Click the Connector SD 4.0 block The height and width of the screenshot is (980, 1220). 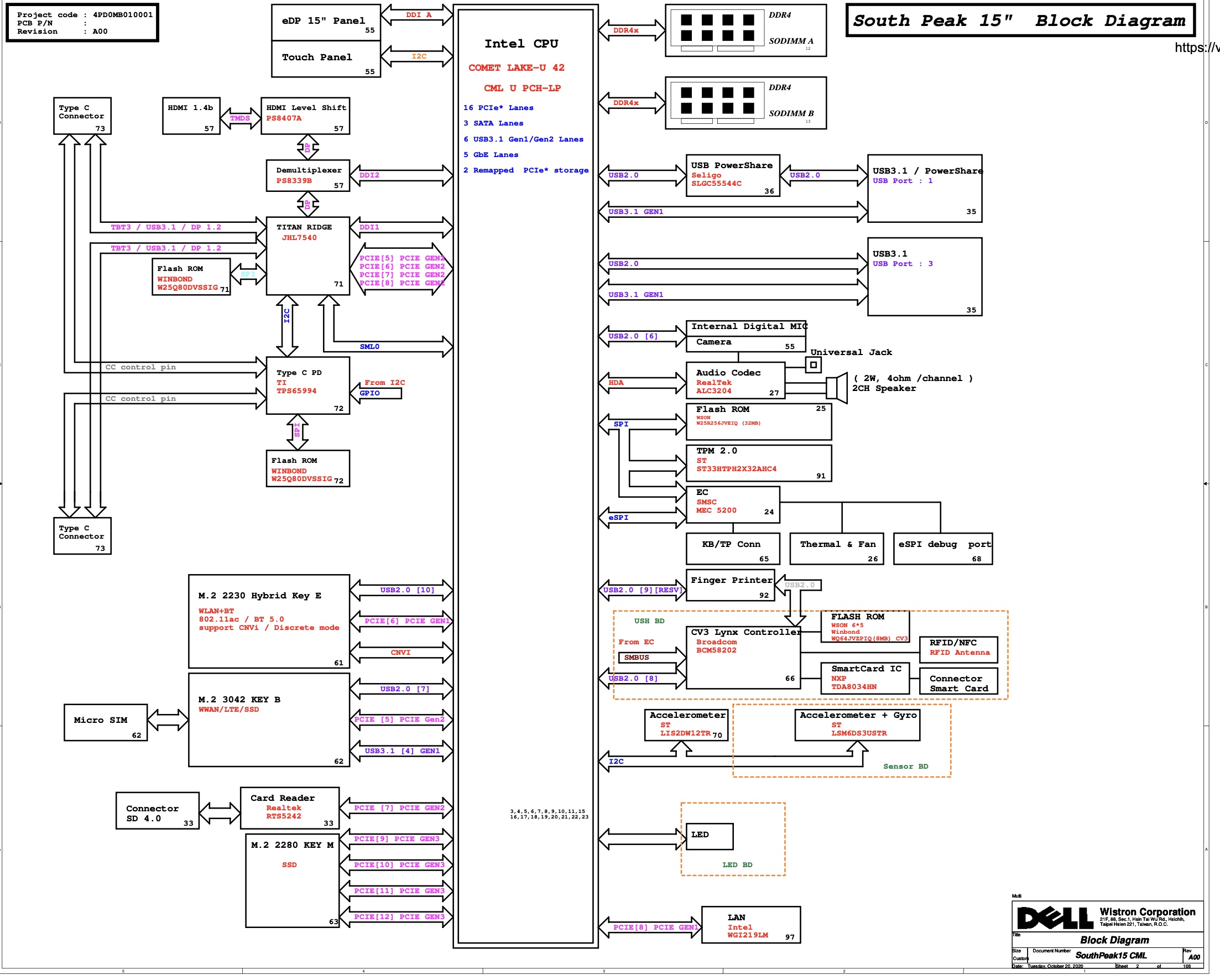pyautogui.click(x=157, y=811)
